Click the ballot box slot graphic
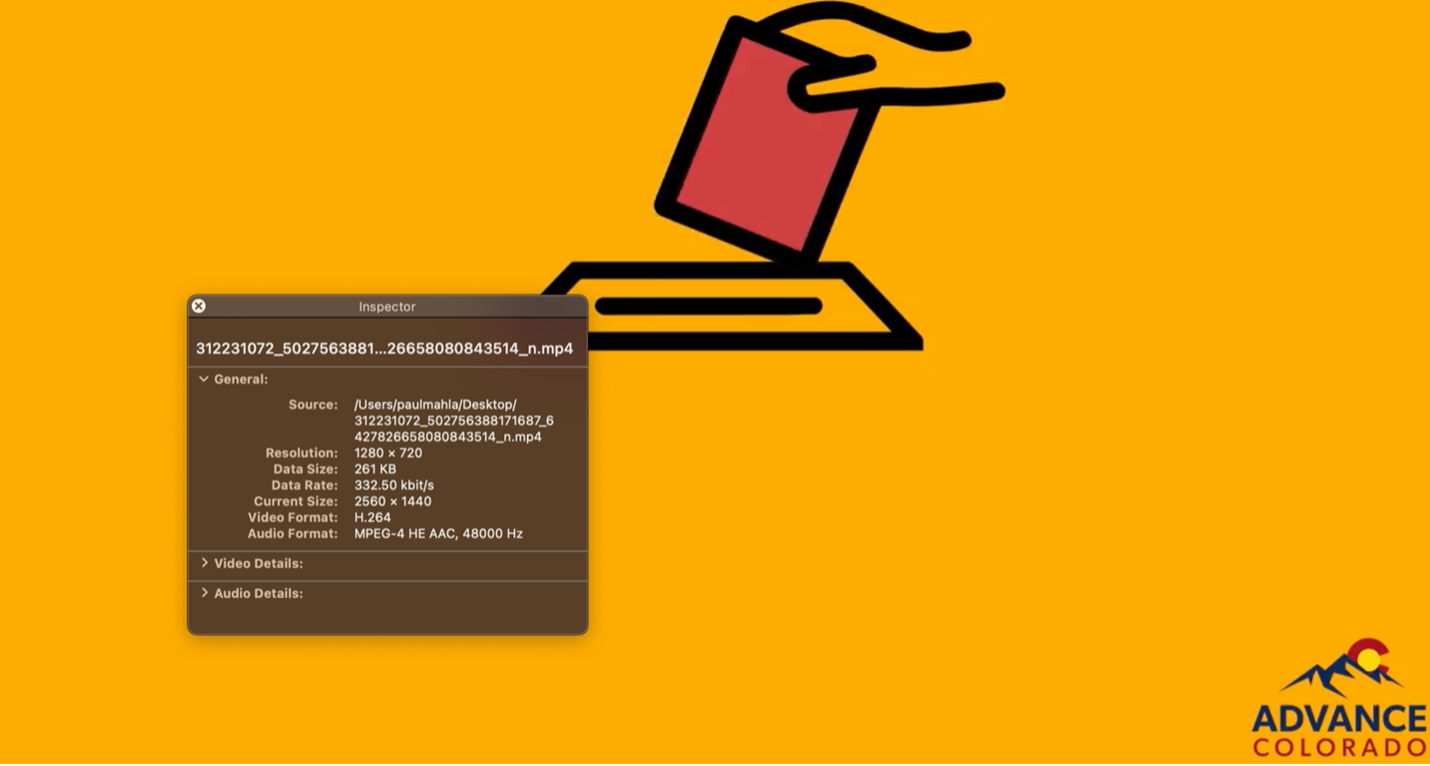The image size is (1430, 766). pos(709,306)
